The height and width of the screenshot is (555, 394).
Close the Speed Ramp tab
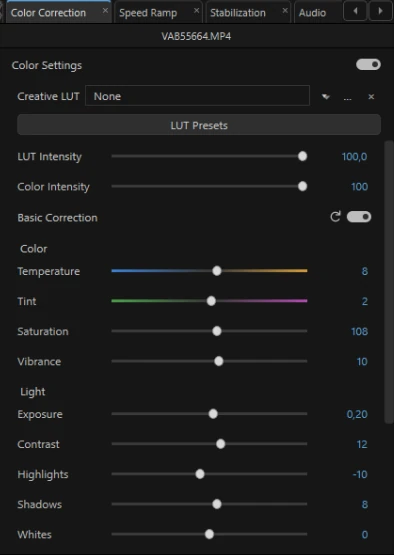[196, 11]
